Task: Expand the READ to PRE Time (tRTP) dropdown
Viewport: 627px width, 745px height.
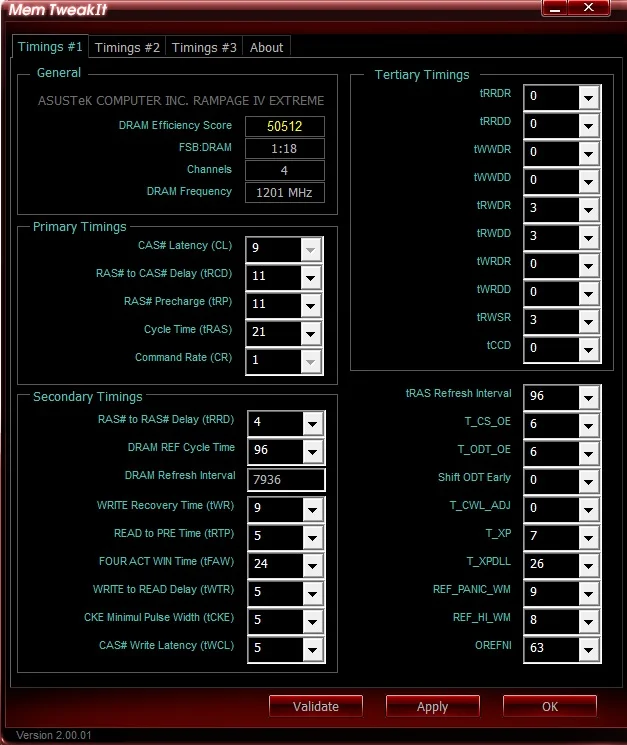Action: (313, 537)
